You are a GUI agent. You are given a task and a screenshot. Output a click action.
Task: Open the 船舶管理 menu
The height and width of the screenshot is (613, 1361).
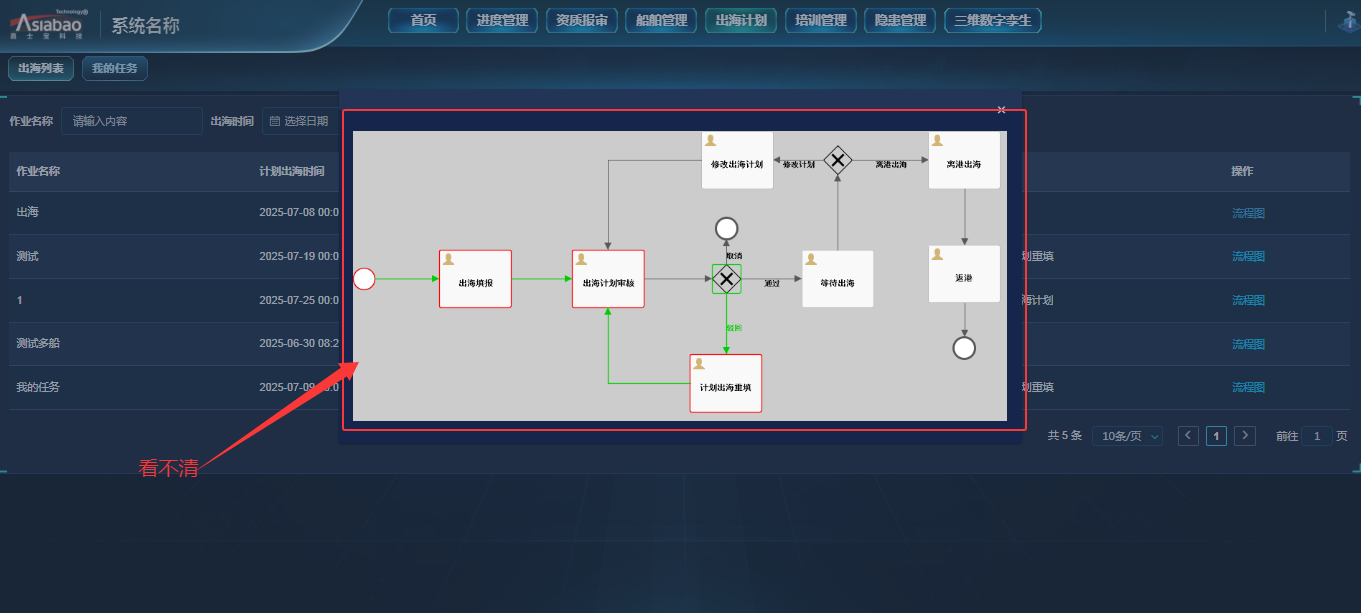[x=661, y=21]
